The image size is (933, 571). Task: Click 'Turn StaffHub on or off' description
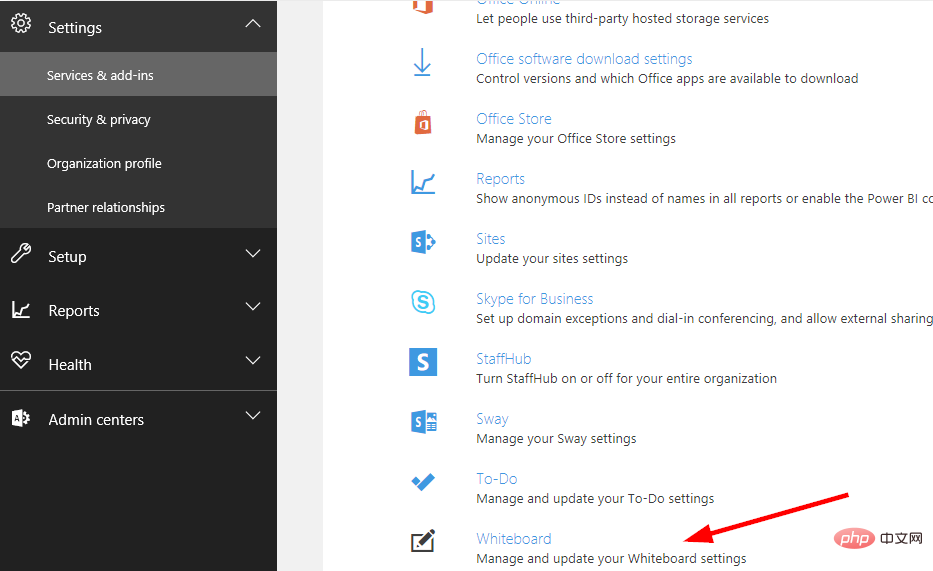(627, 379)
